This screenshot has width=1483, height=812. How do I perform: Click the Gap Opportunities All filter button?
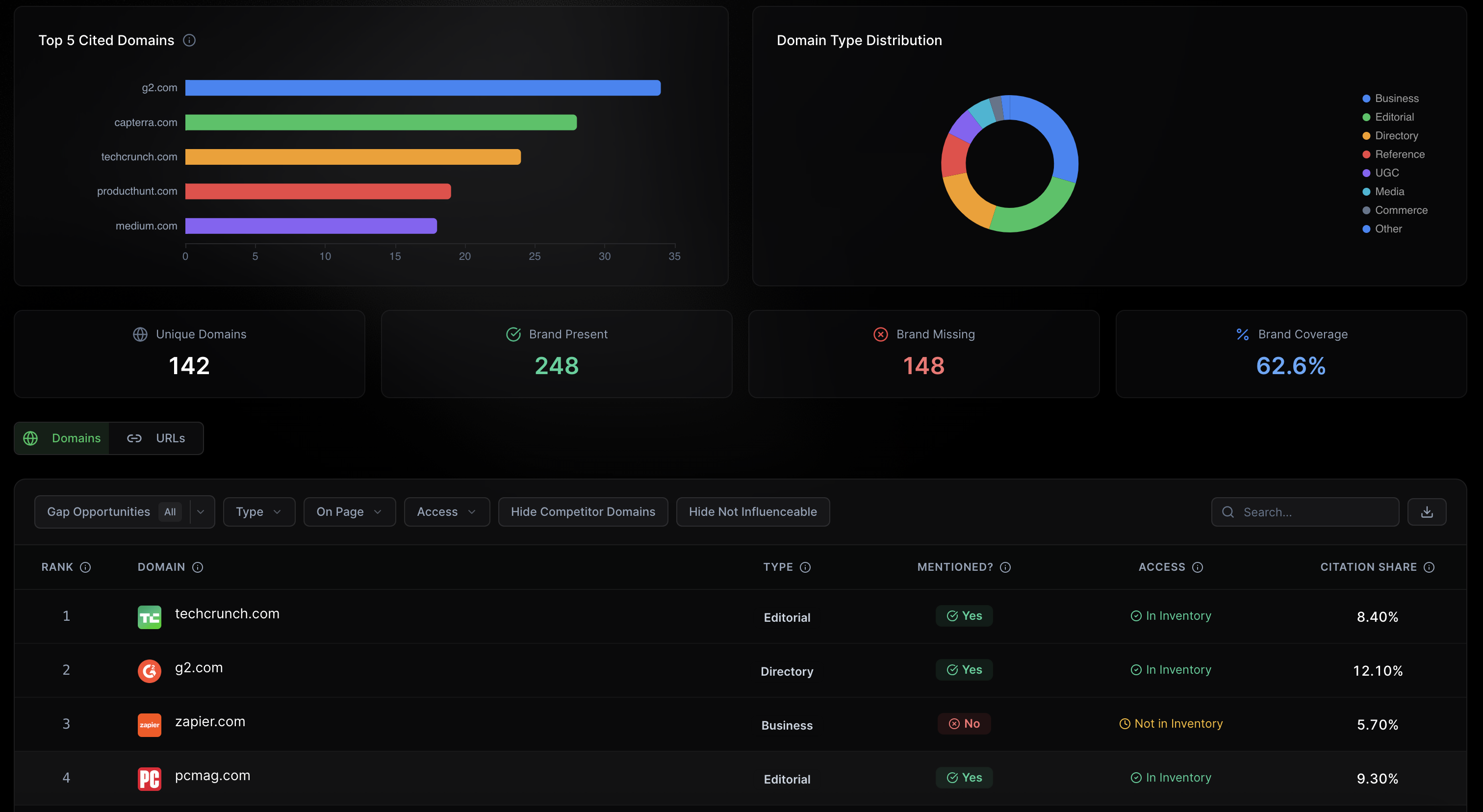(x=124, y=511)
